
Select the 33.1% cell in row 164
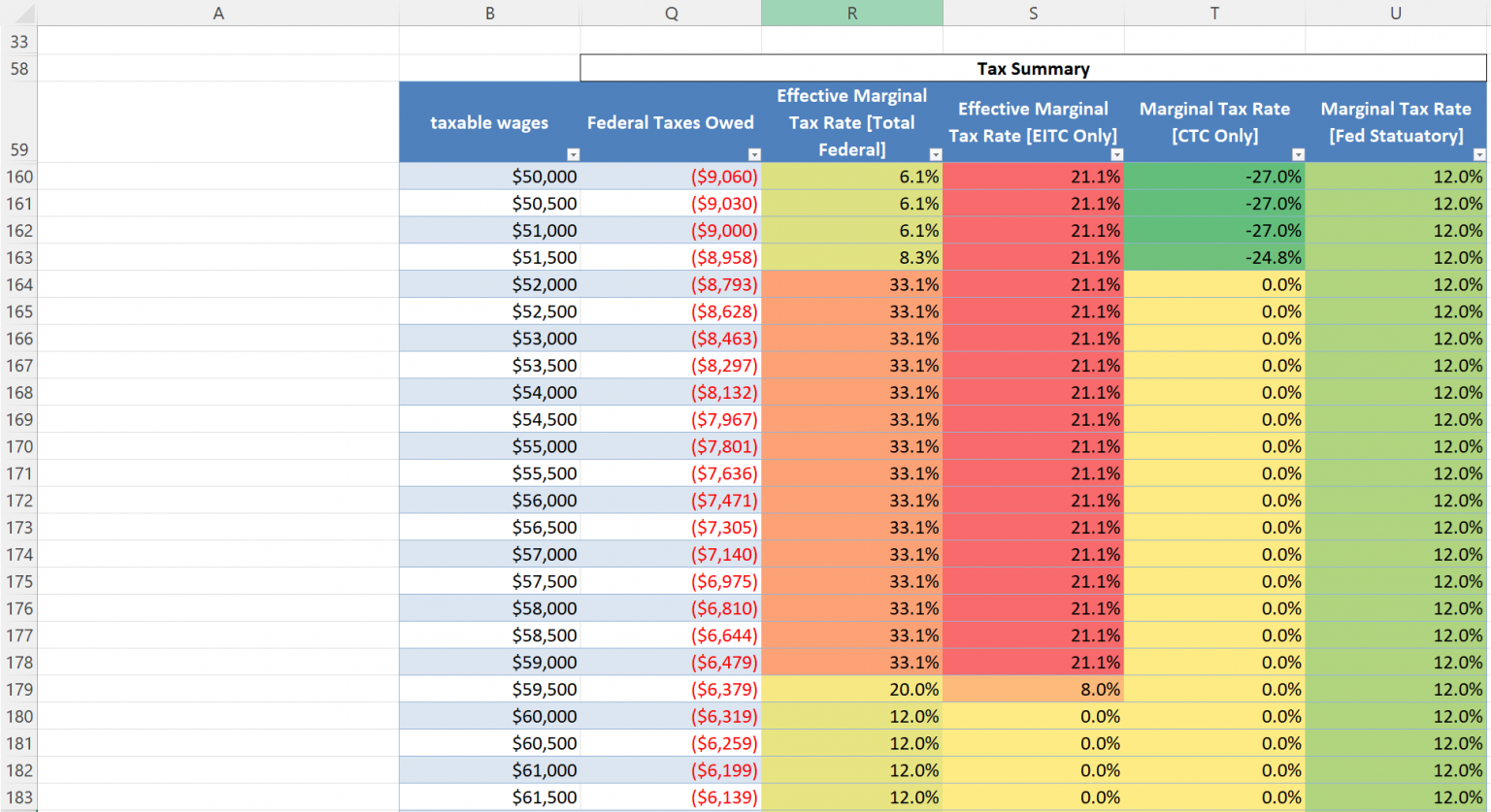(851, 284)
